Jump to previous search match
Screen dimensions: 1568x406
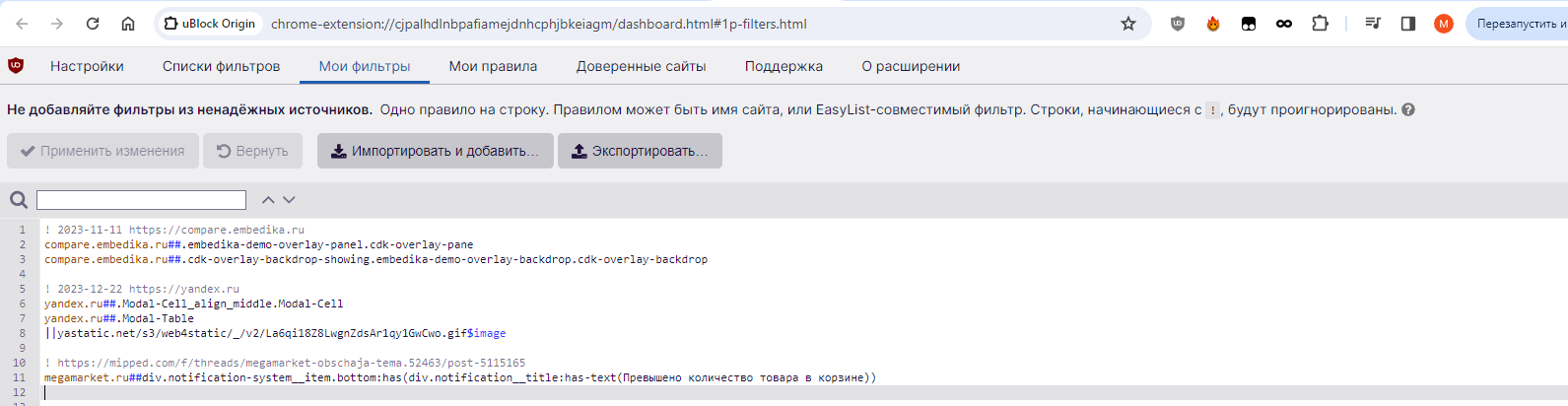pos(268,200)
